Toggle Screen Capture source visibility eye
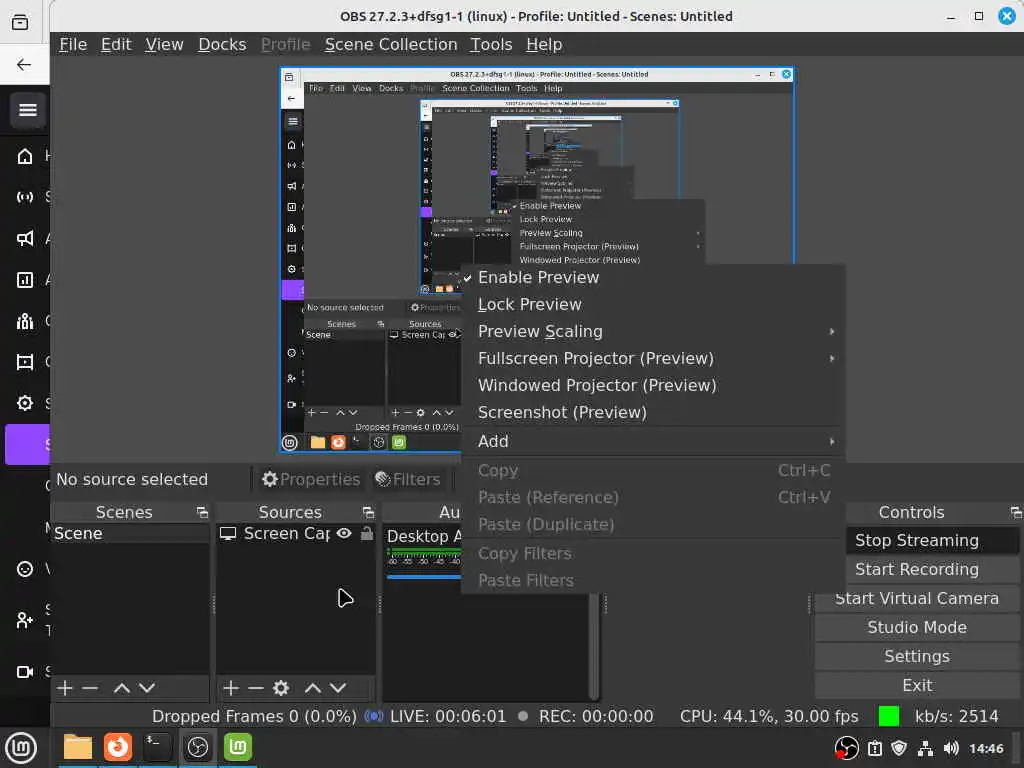This screenshot has width=1024, height=768. pos(344,534)
